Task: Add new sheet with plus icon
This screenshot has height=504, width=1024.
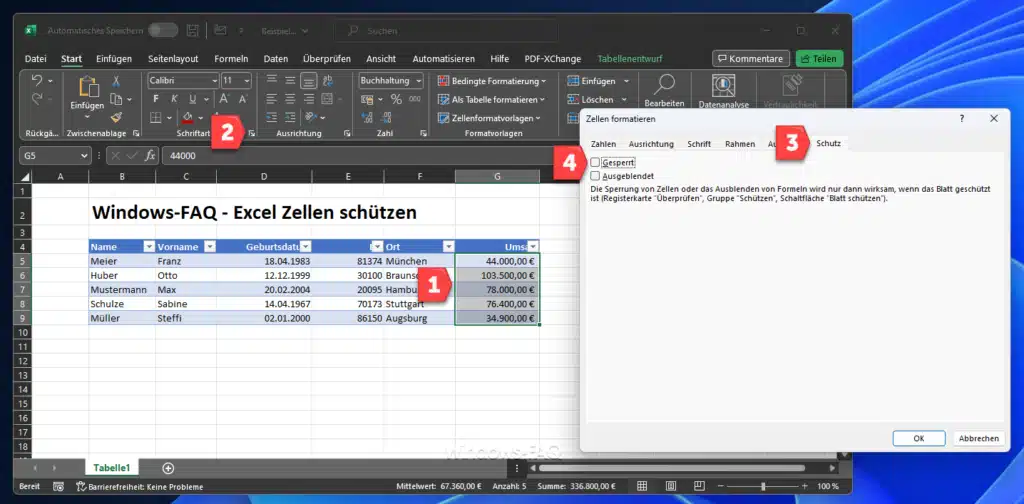Action: [x=168, y=467]
